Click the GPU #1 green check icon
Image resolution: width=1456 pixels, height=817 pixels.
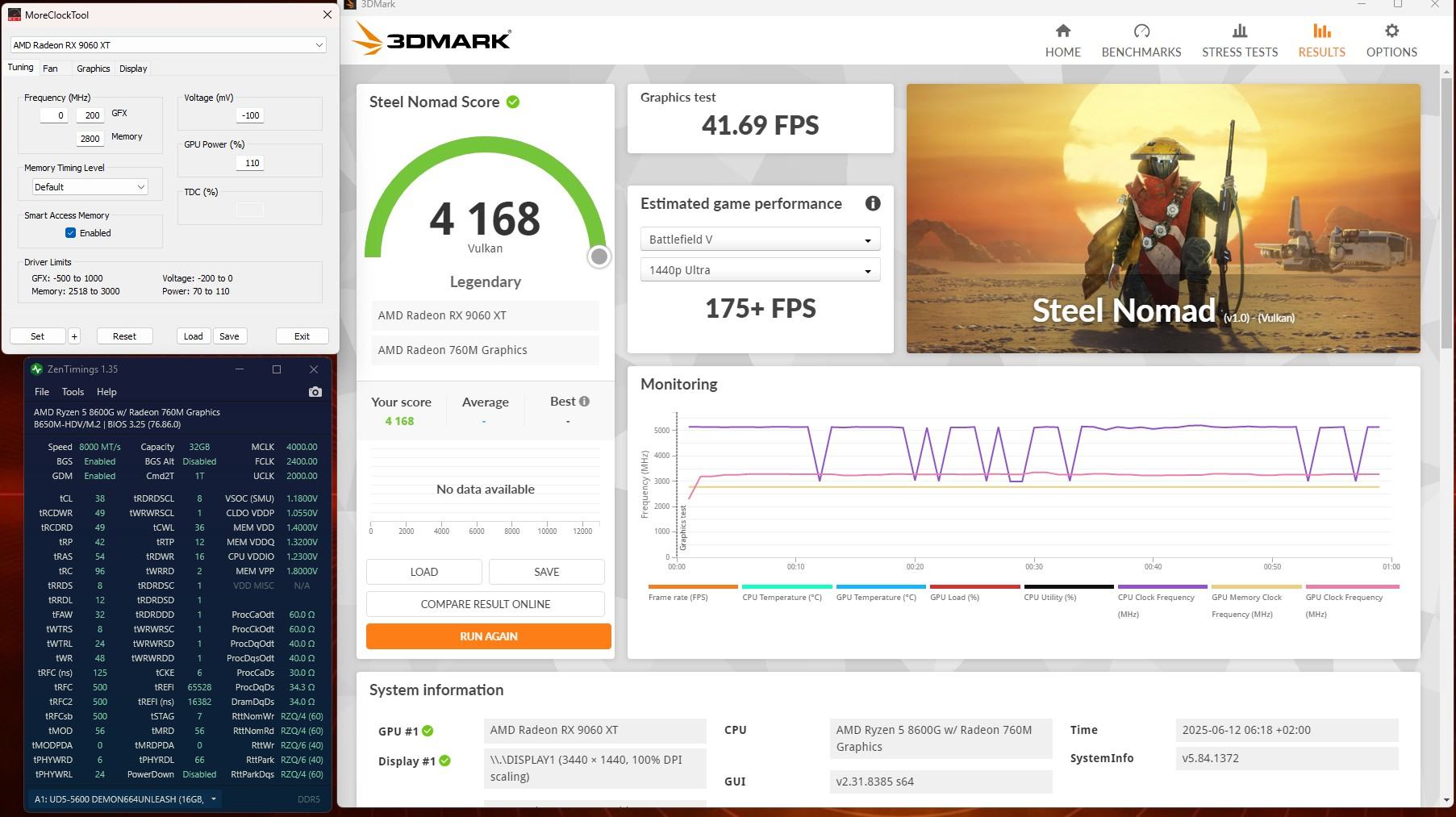[x=428, y=731]
